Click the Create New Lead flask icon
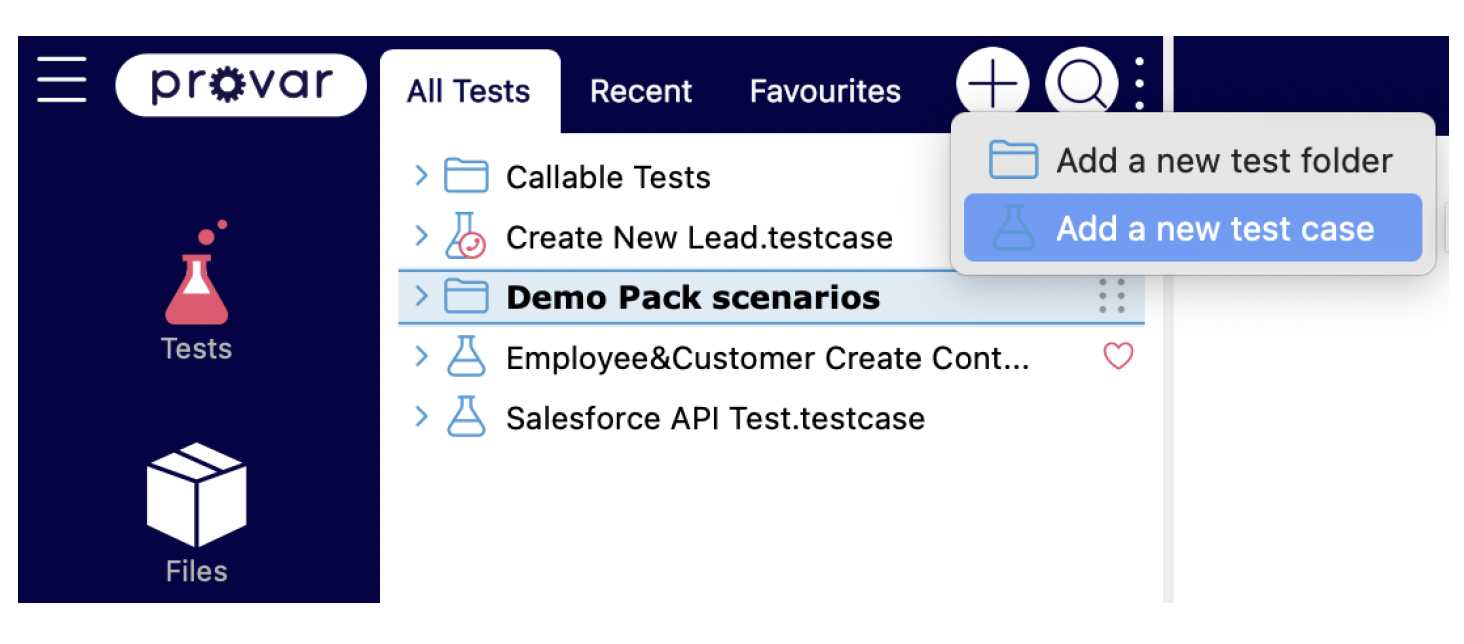The image size is (1464, 644). pyautogui.click(x=466, y=236)
